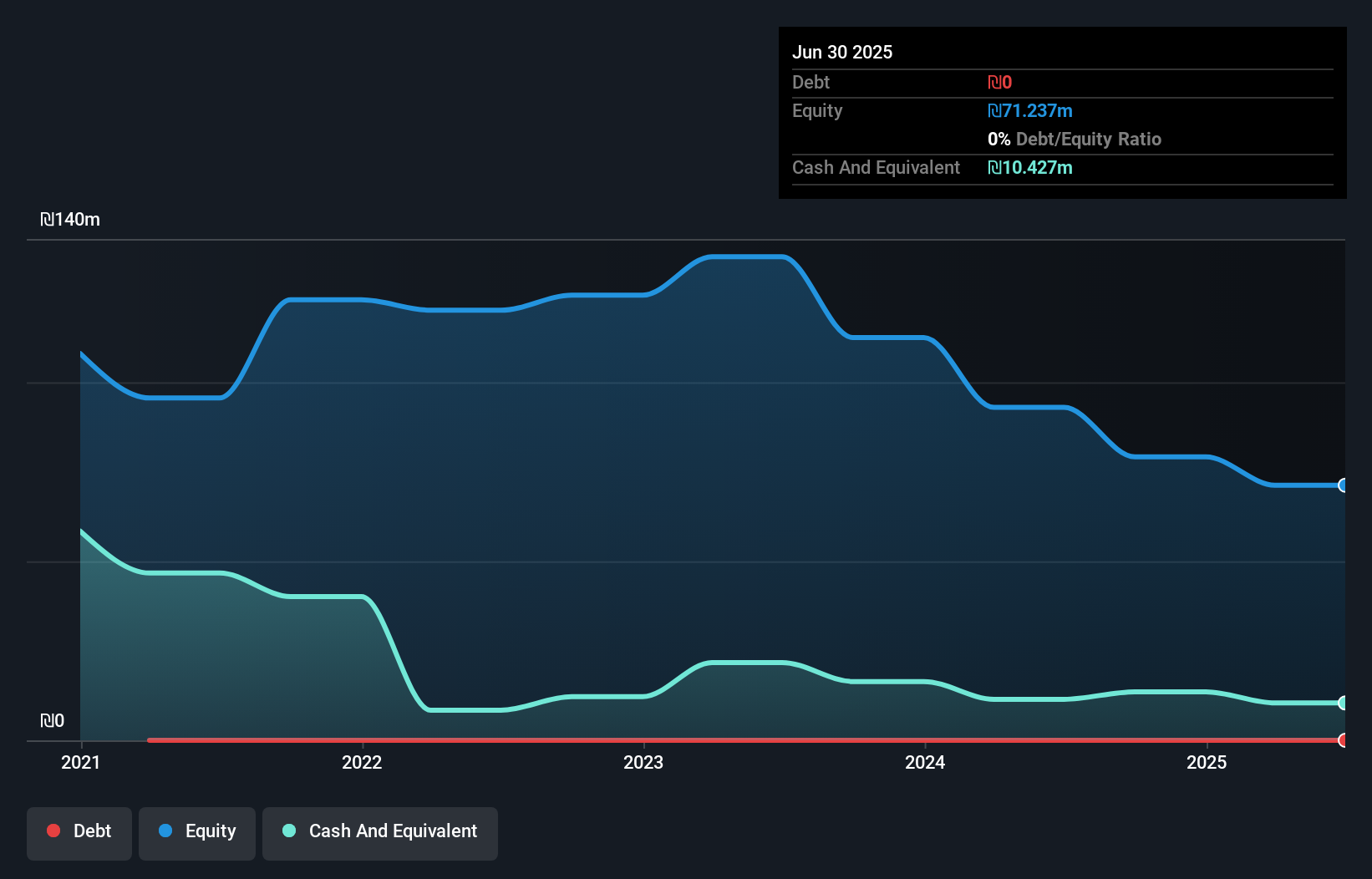Click the ₪10.427m cash value in tooltip
Screen dimensions: 1372x879
pyautogui.click(x=1029, y=168)
